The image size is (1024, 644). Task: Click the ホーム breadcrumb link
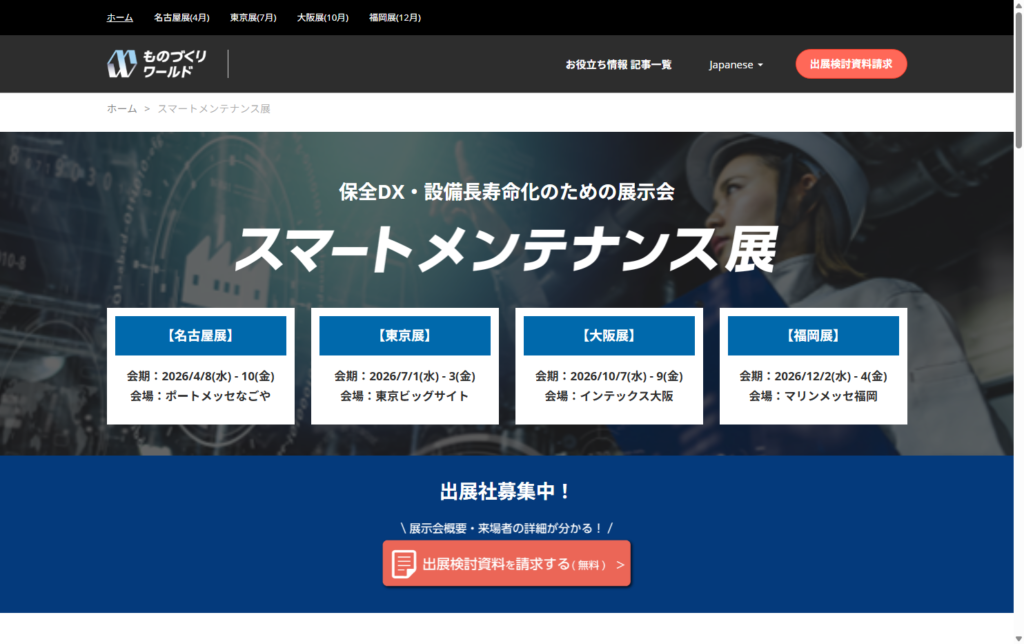pyautogui.click(x=122, y=108)
